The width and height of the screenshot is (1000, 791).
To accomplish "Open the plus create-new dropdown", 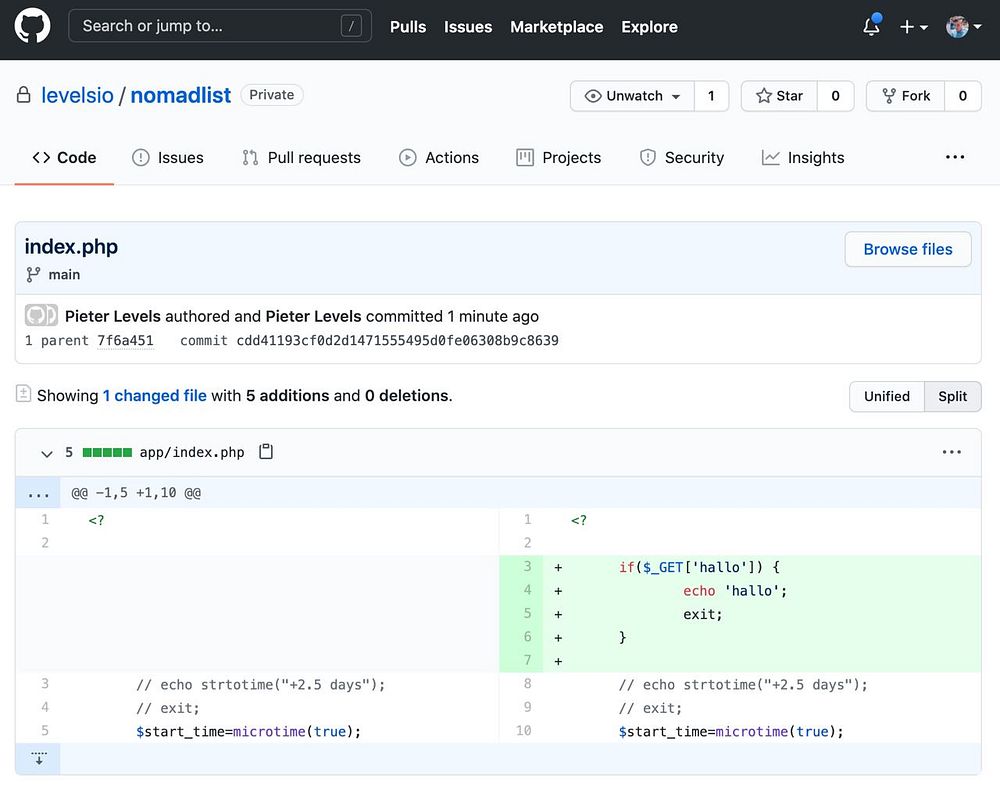I will [913, 27].
